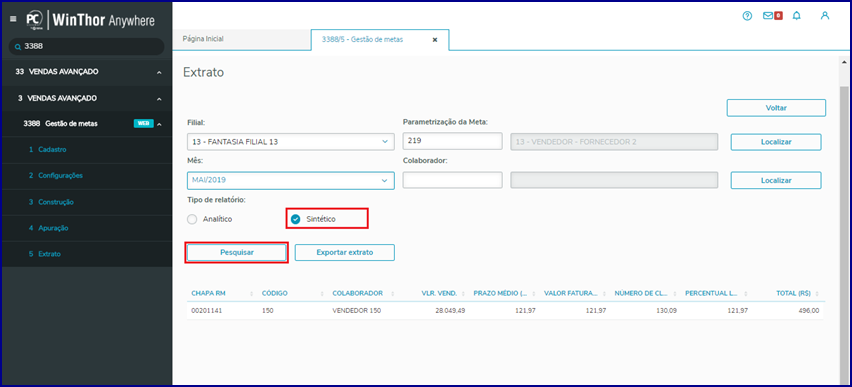Image resolution: width=852 pixels, height=387 pixels.
Task: Close the 3388/5 Gestão de metas tab
Action: 435,40
